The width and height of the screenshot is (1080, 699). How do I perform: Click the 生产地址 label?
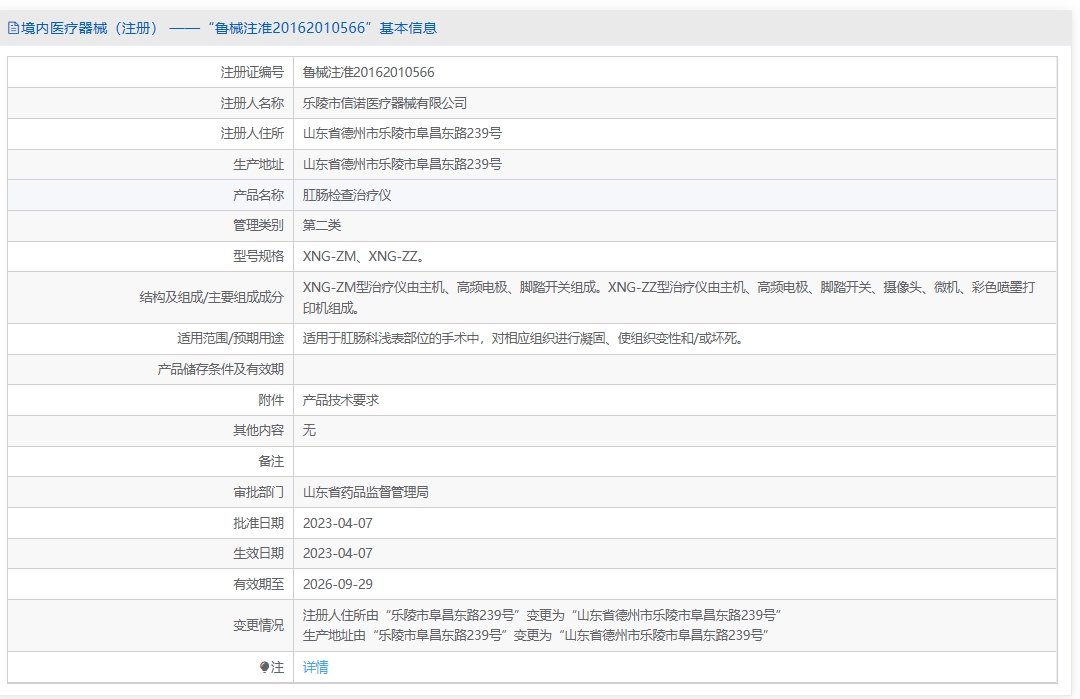pyautogui.click(x=258, y=165)
